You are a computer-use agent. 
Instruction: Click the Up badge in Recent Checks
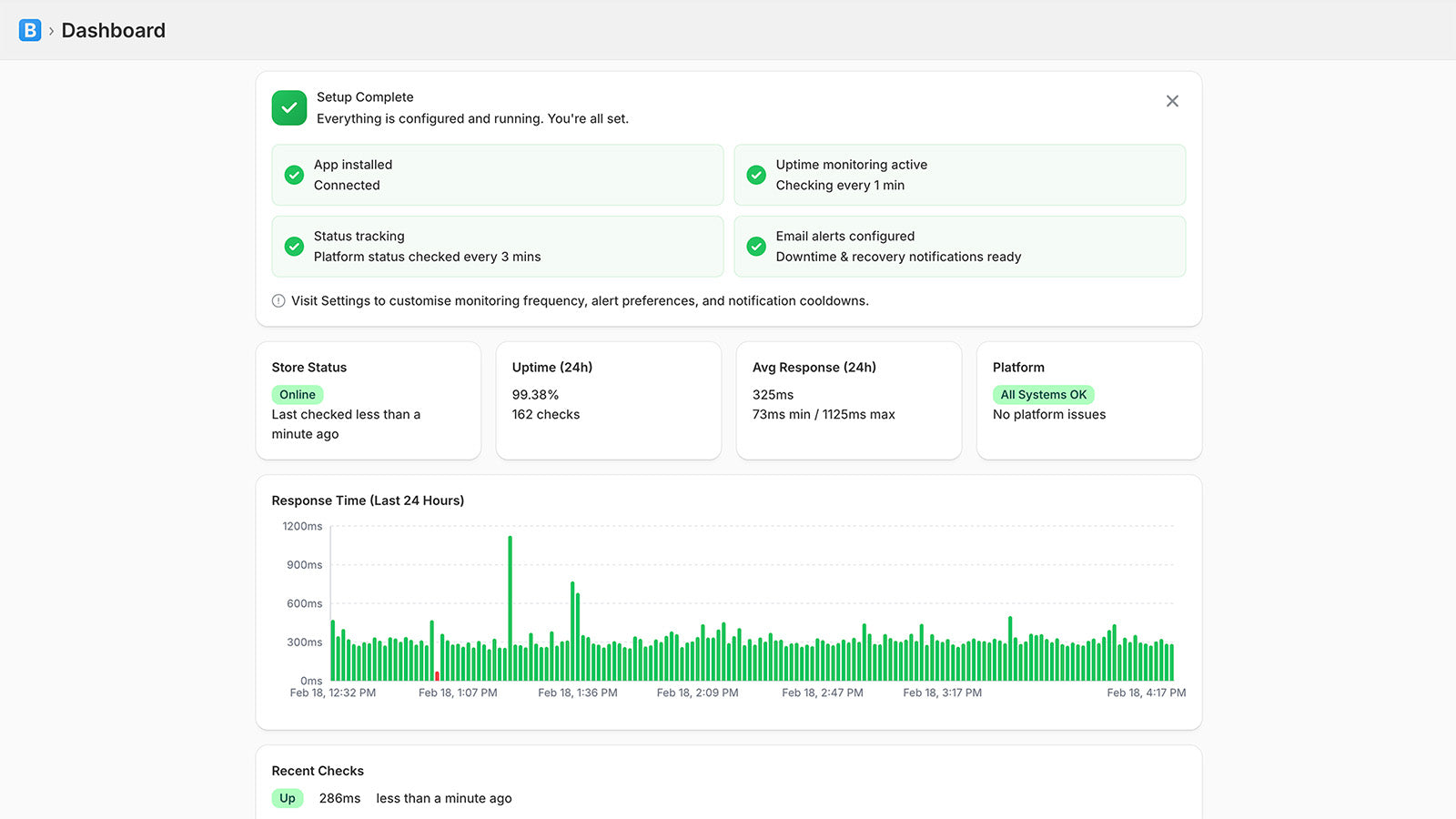(288, 798)
